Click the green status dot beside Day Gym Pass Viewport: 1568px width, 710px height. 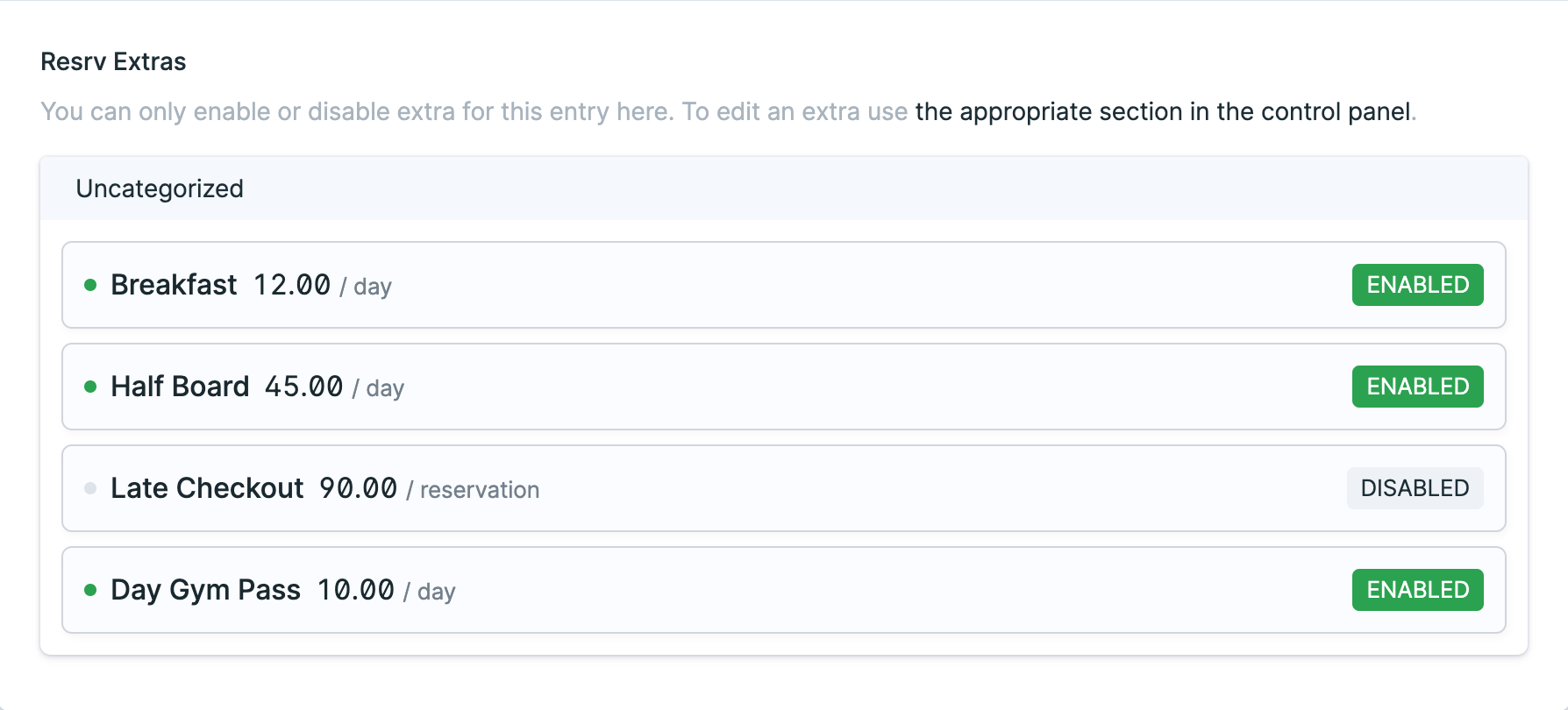[90, 590]
